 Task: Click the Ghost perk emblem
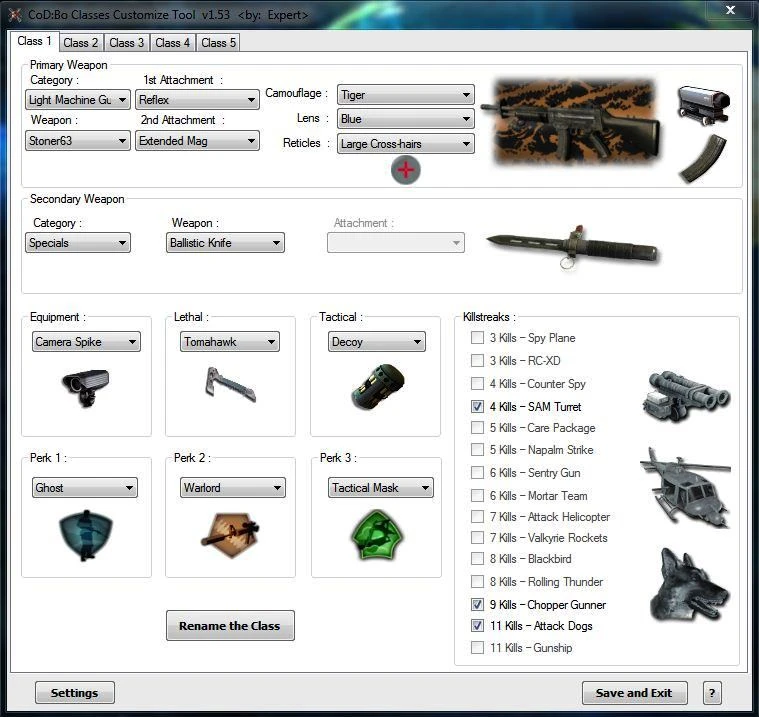point(86,535)
